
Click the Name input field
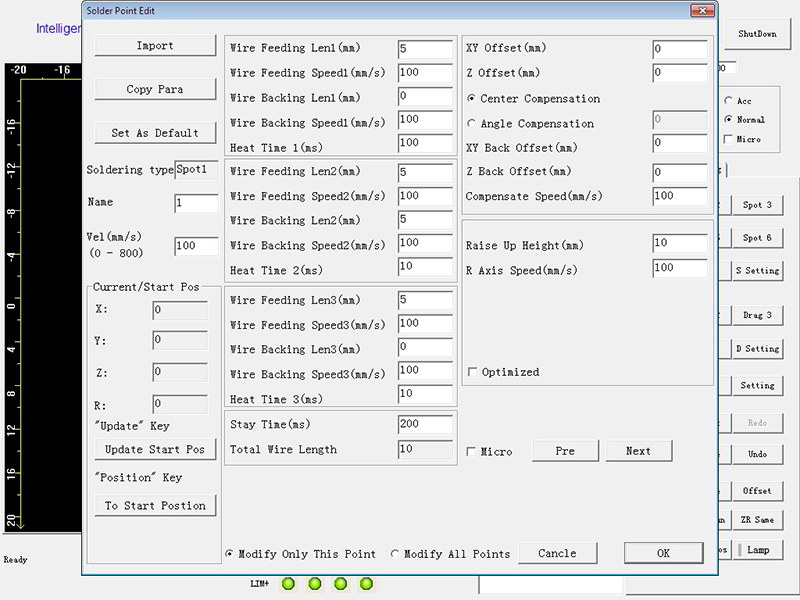click(196, 203)
